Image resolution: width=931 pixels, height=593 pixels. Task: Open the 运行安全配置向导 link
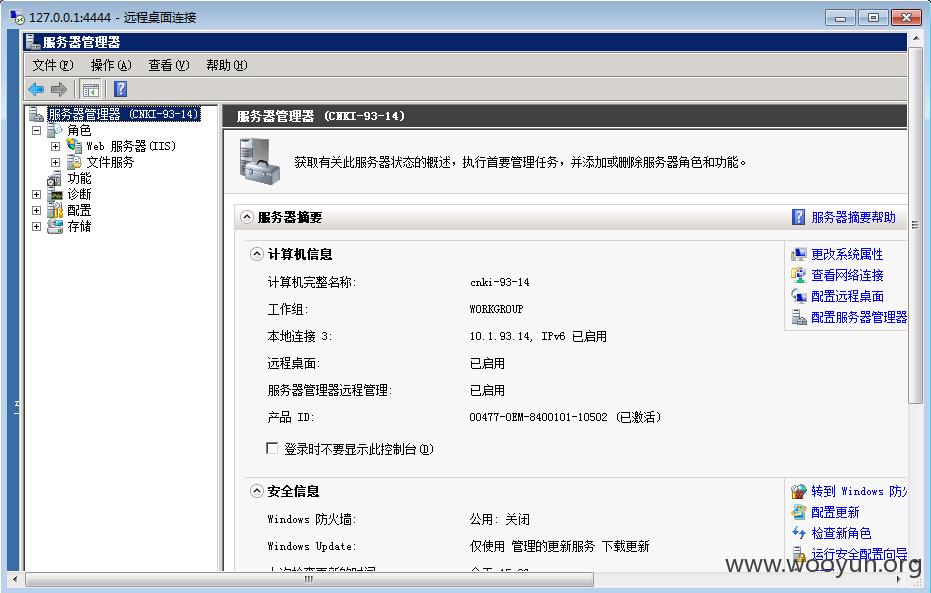[x=859, y=554]
